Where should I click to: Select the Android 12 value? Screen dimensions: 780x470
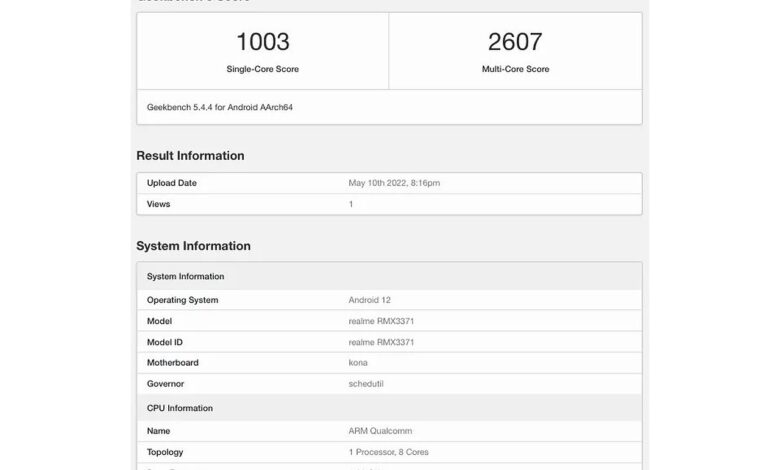[370, 300]
